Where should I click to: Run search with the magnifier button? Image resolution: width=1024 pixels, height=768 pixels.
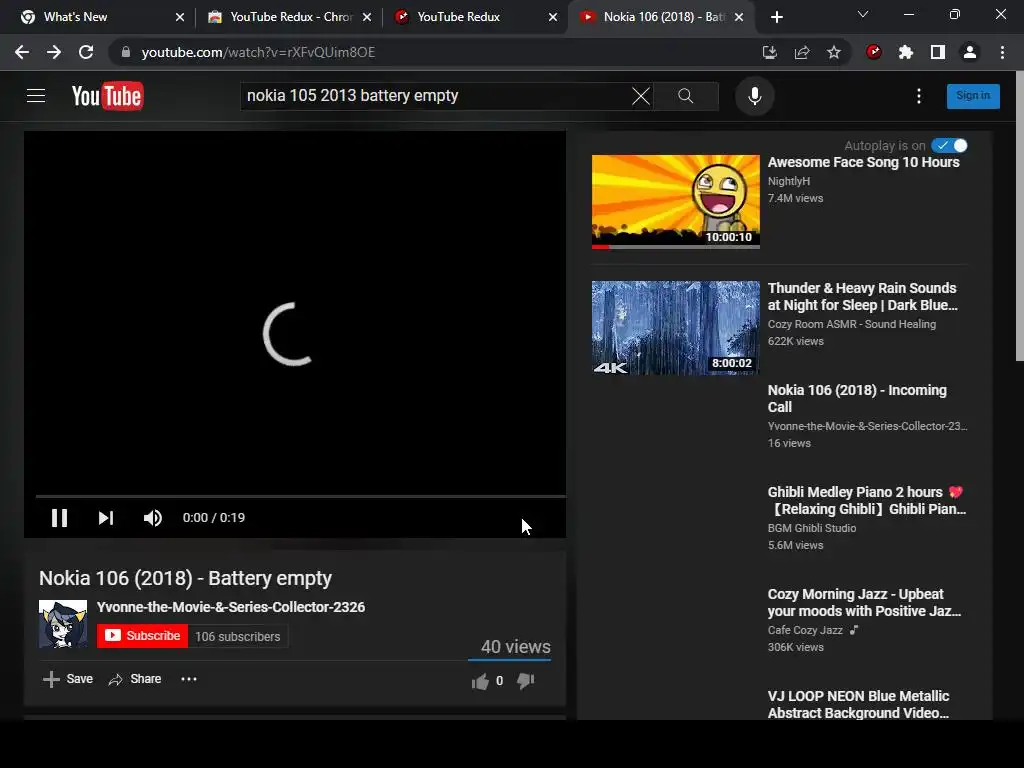pos(686,96)
